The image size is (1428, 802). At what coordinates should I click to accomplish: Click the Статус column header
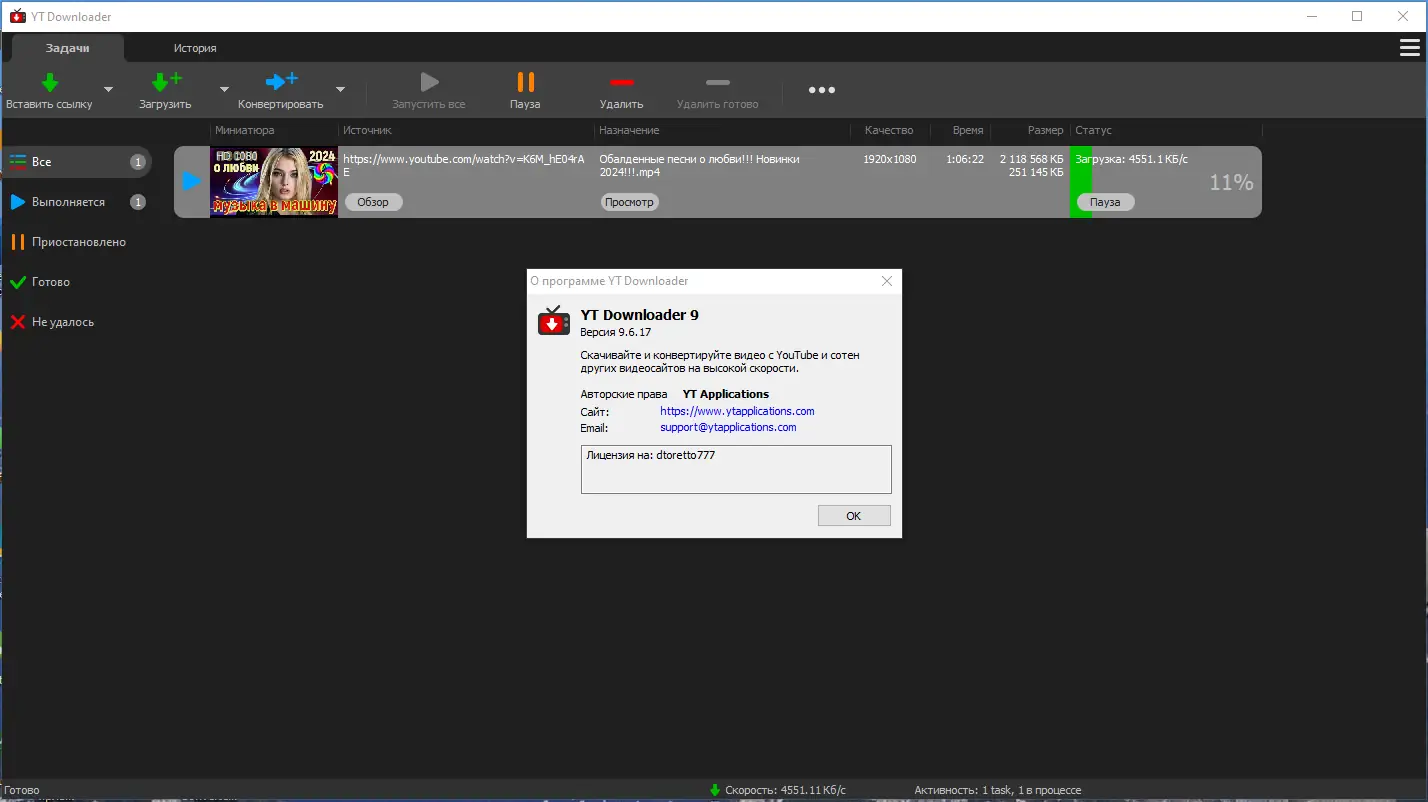pos(1093,130)
